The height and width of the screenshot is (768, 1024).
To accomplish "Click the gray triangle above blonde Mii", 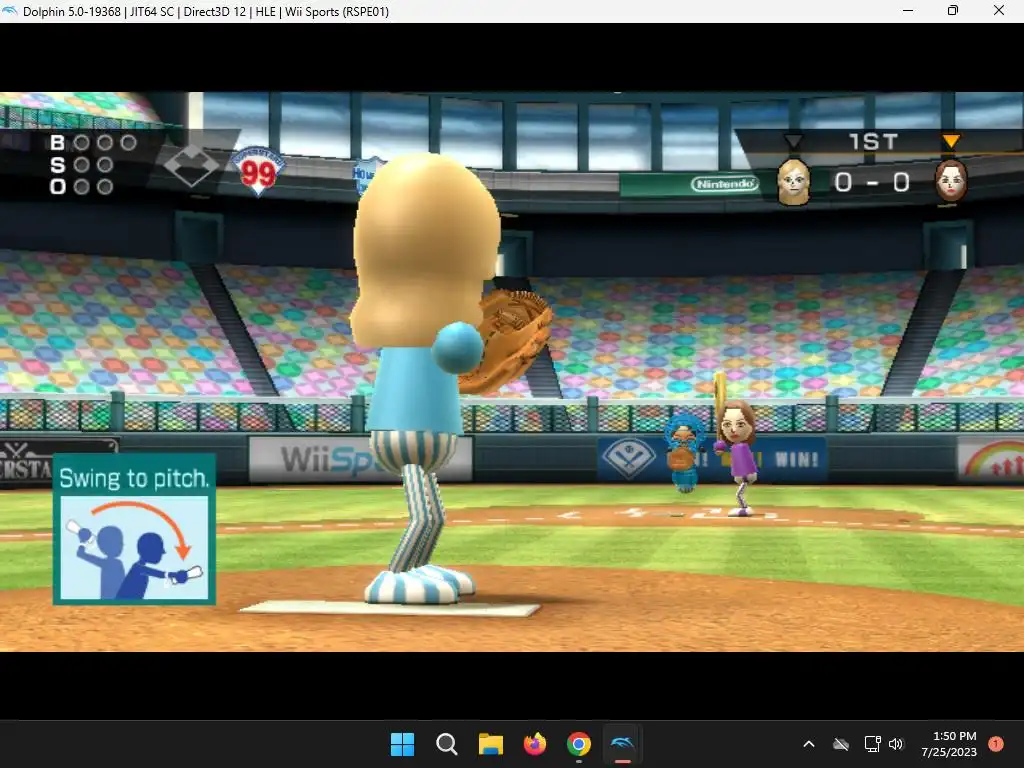I will point(793,141).
